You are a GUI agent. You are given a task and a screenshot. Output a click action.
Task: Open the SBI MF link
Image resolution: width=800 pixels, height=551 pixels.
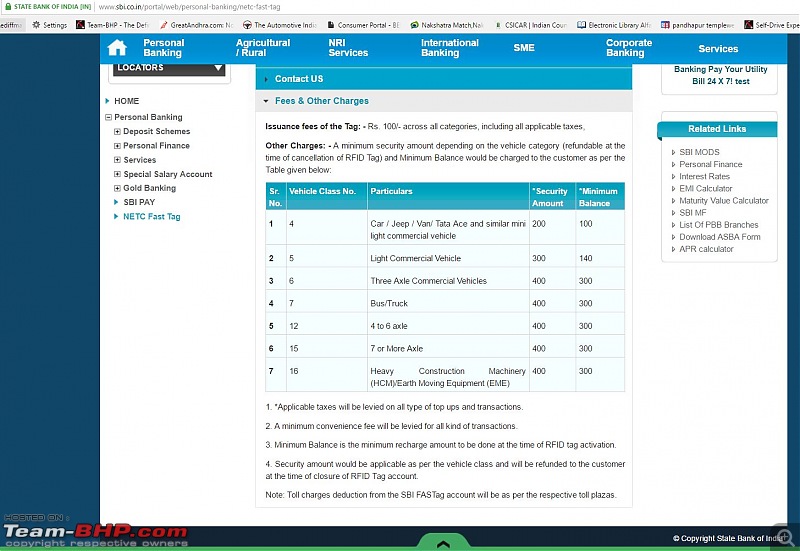(692, 213)
